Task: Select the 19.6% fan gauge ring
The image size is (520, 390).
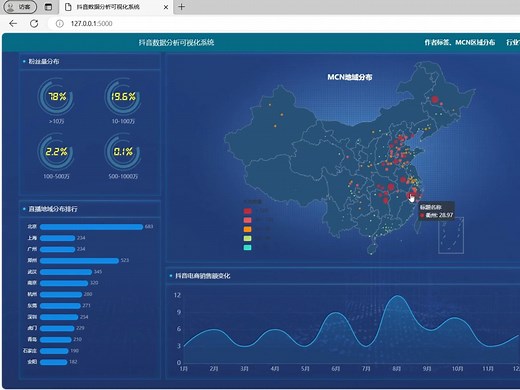Action: [x=123, y=97]
